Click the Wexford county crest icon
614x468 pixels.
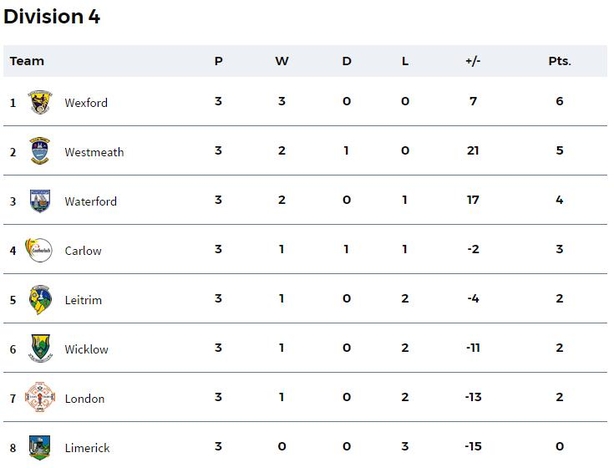[40, 102]
